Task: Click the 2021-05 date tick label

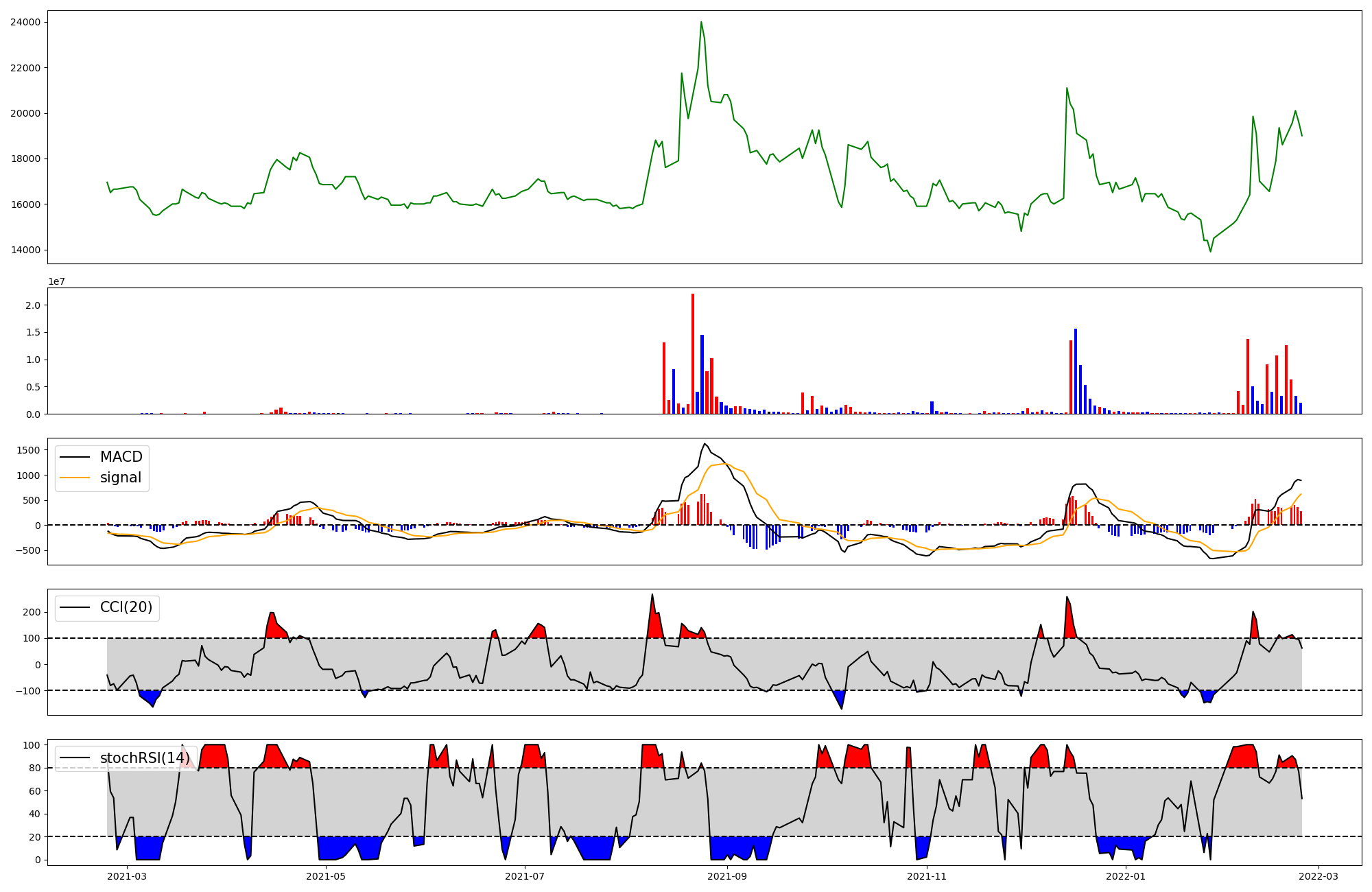Action: pyautogui.click(x=326, y=876)
